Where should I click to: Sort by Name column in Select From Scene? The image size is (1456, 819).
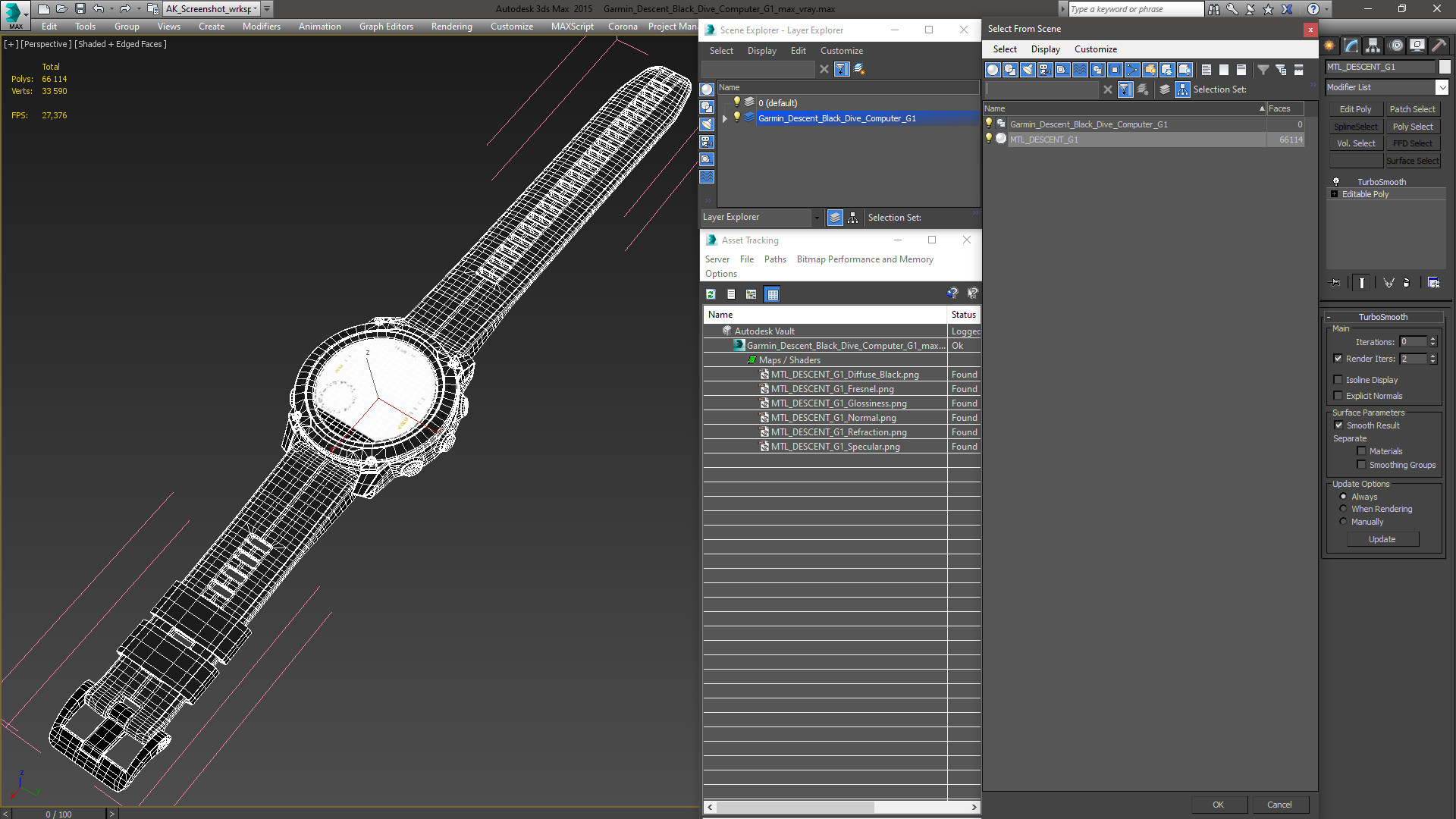pos(1125,108)
